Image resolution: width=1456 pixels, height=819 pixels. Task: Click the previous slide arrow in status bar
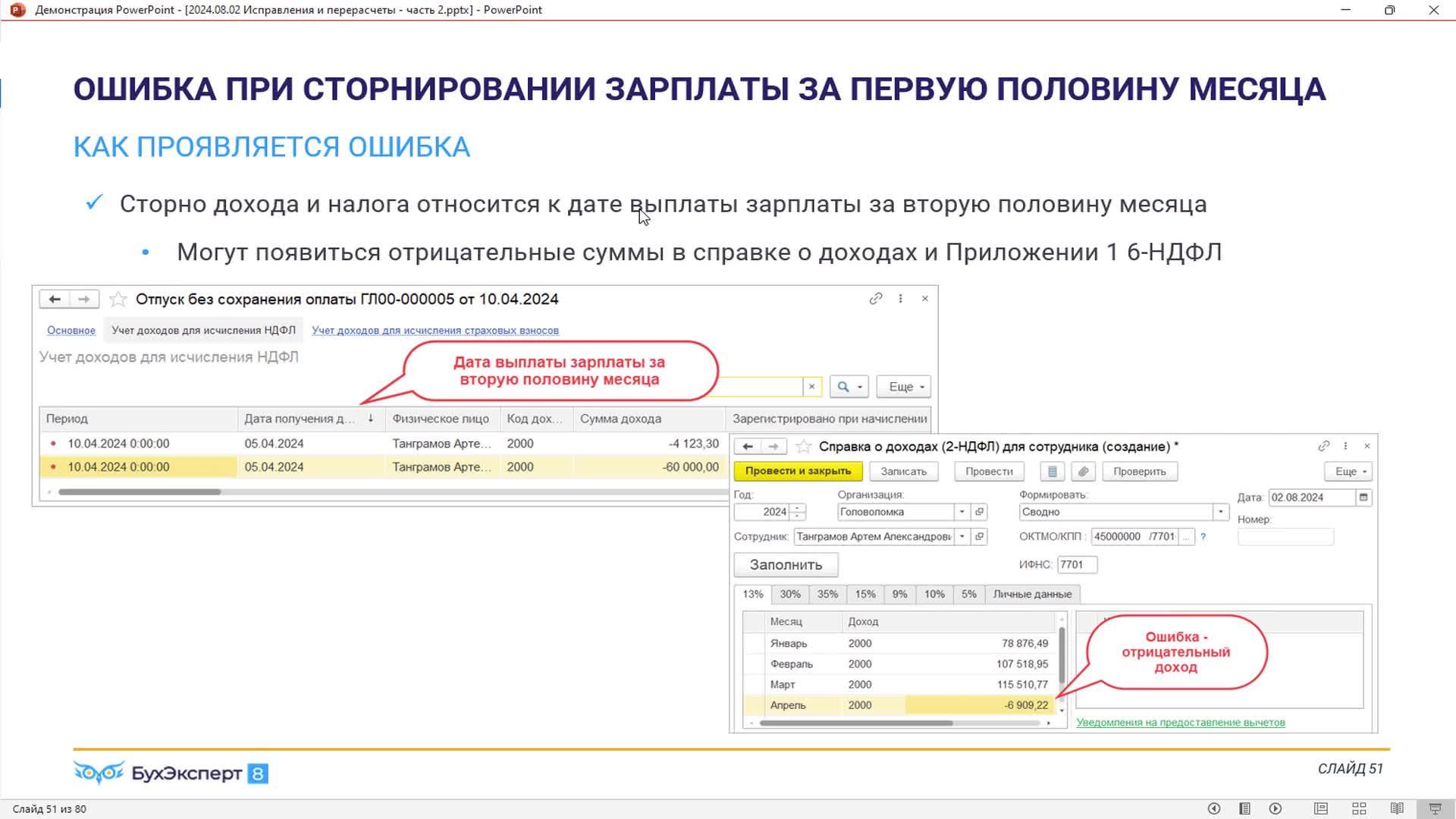point(1214,808)
